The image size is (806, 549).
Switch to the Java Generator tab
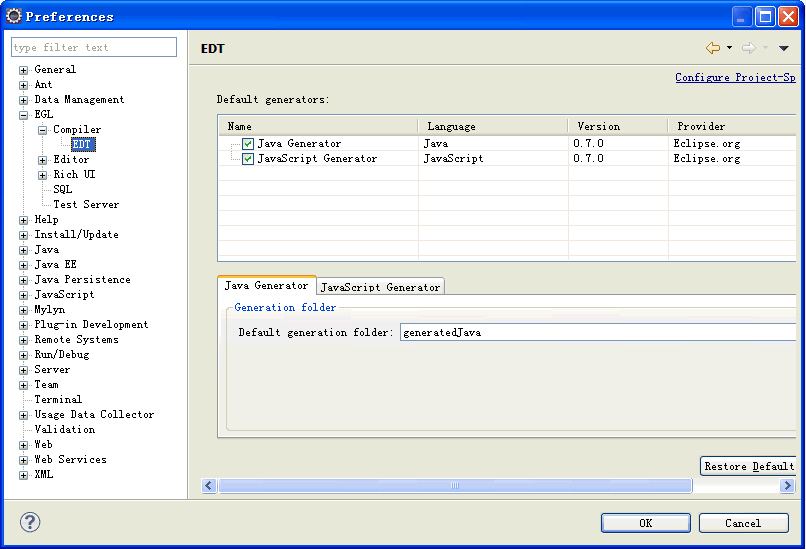pos(266,285)
